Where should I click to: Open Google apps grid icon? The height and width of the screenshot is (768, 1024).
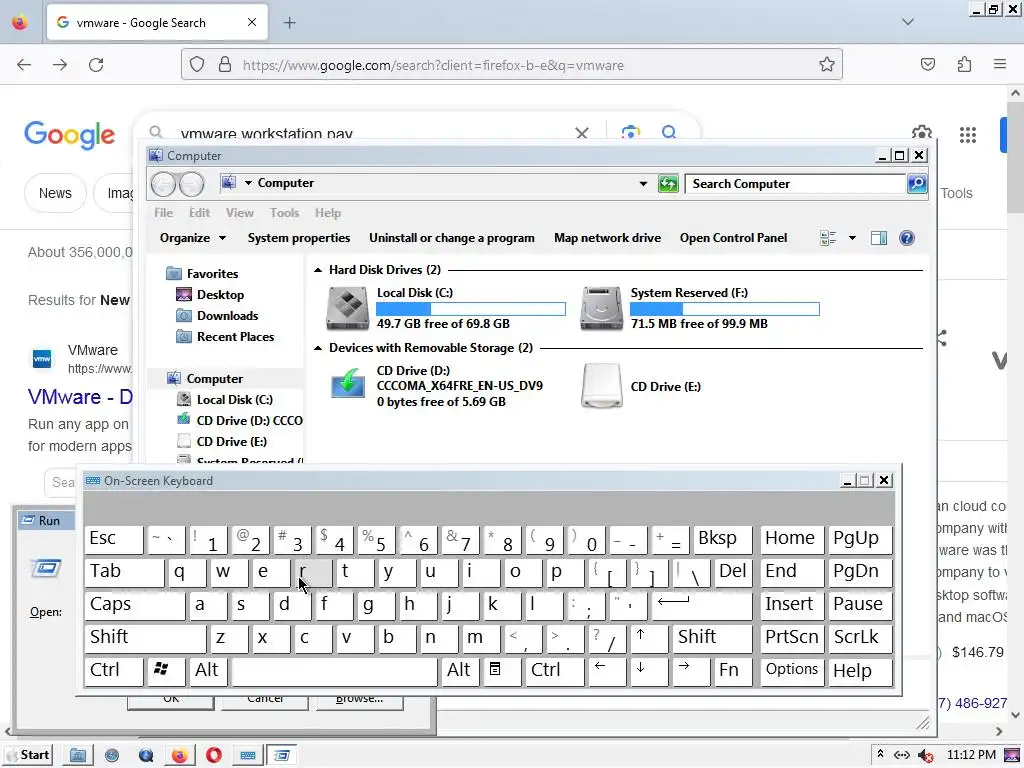968,135
